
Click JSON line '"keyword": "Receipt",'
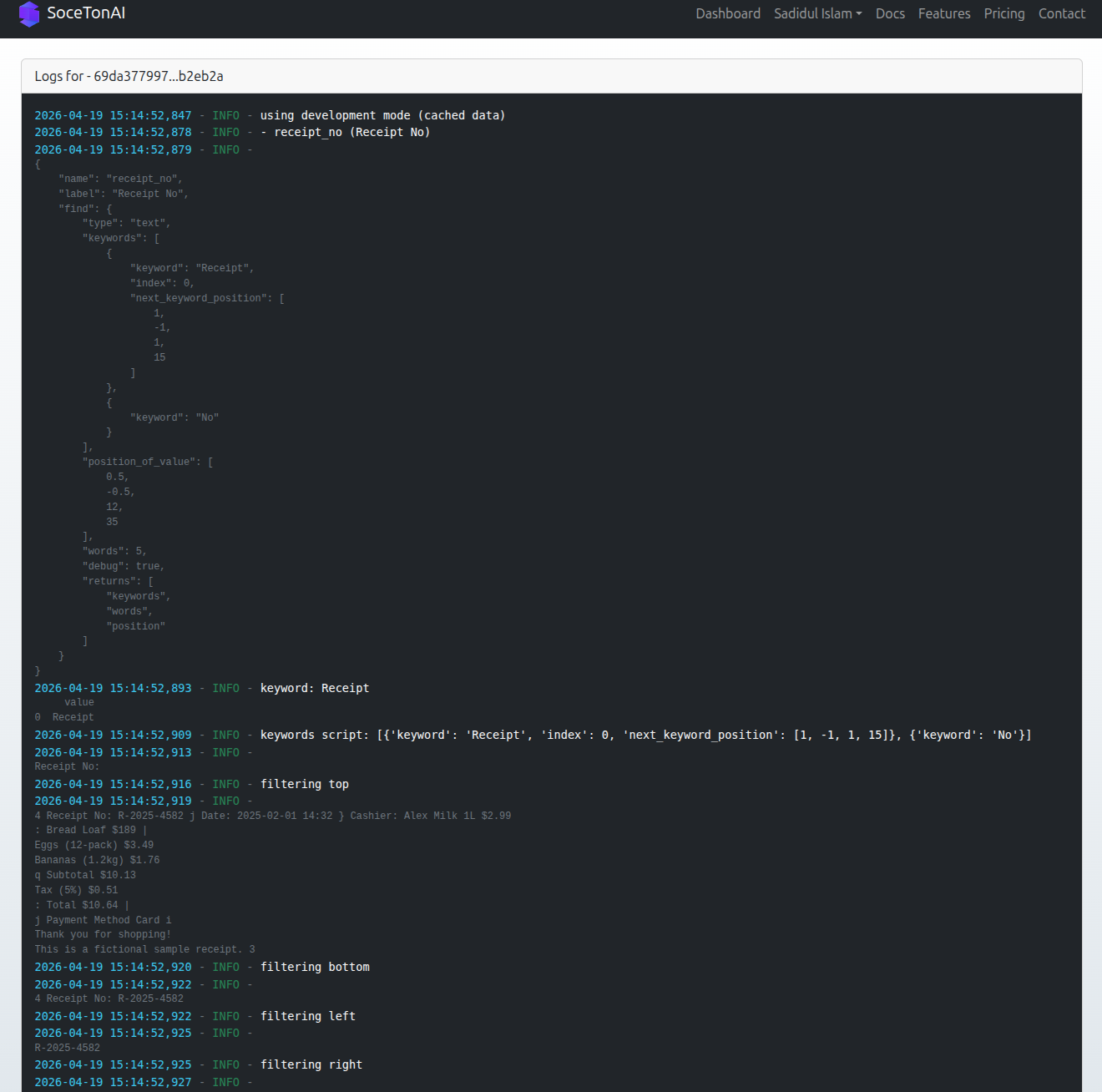pos(192,268)
